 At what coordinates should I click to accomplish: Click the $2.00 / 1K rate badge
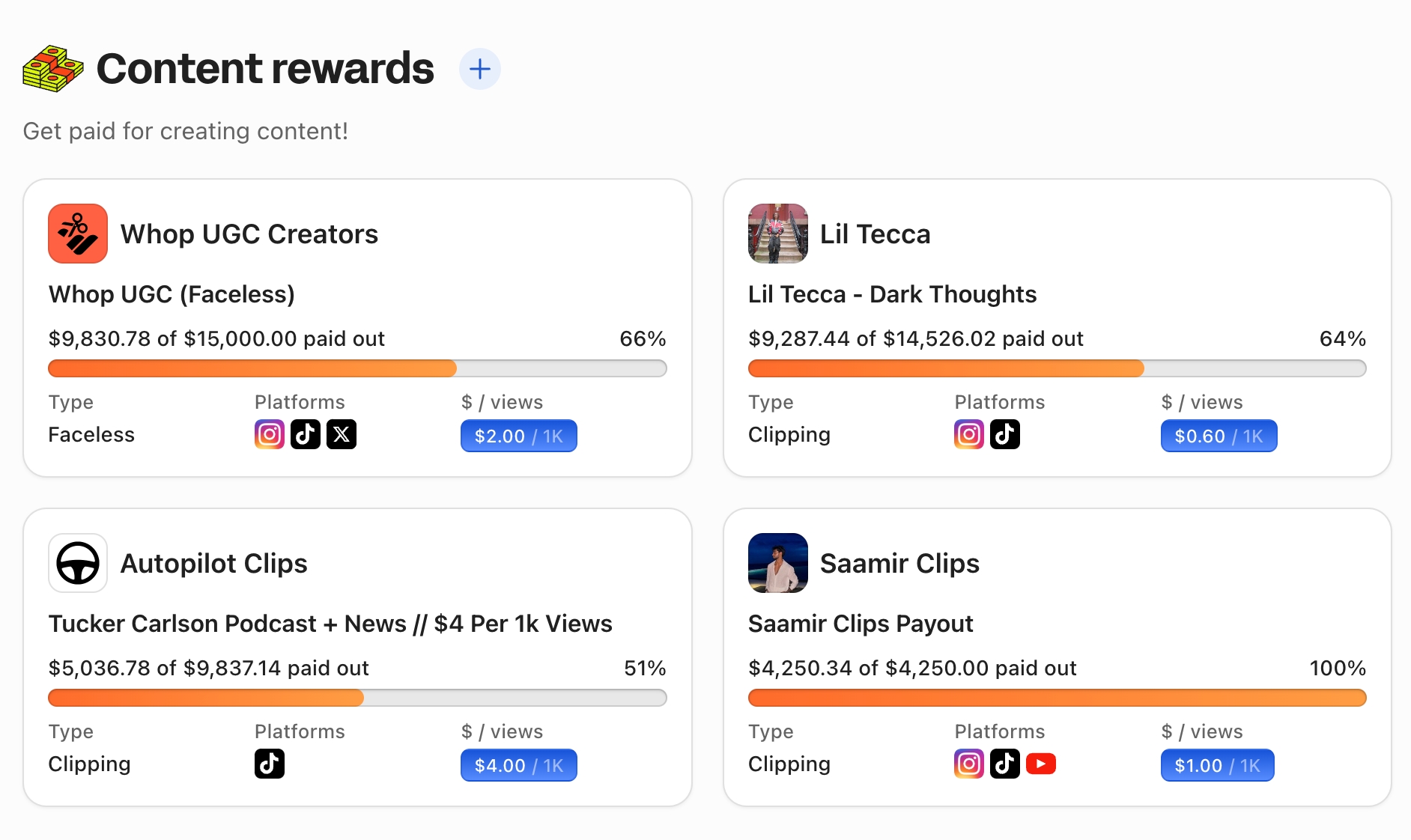tap(518, 436)
